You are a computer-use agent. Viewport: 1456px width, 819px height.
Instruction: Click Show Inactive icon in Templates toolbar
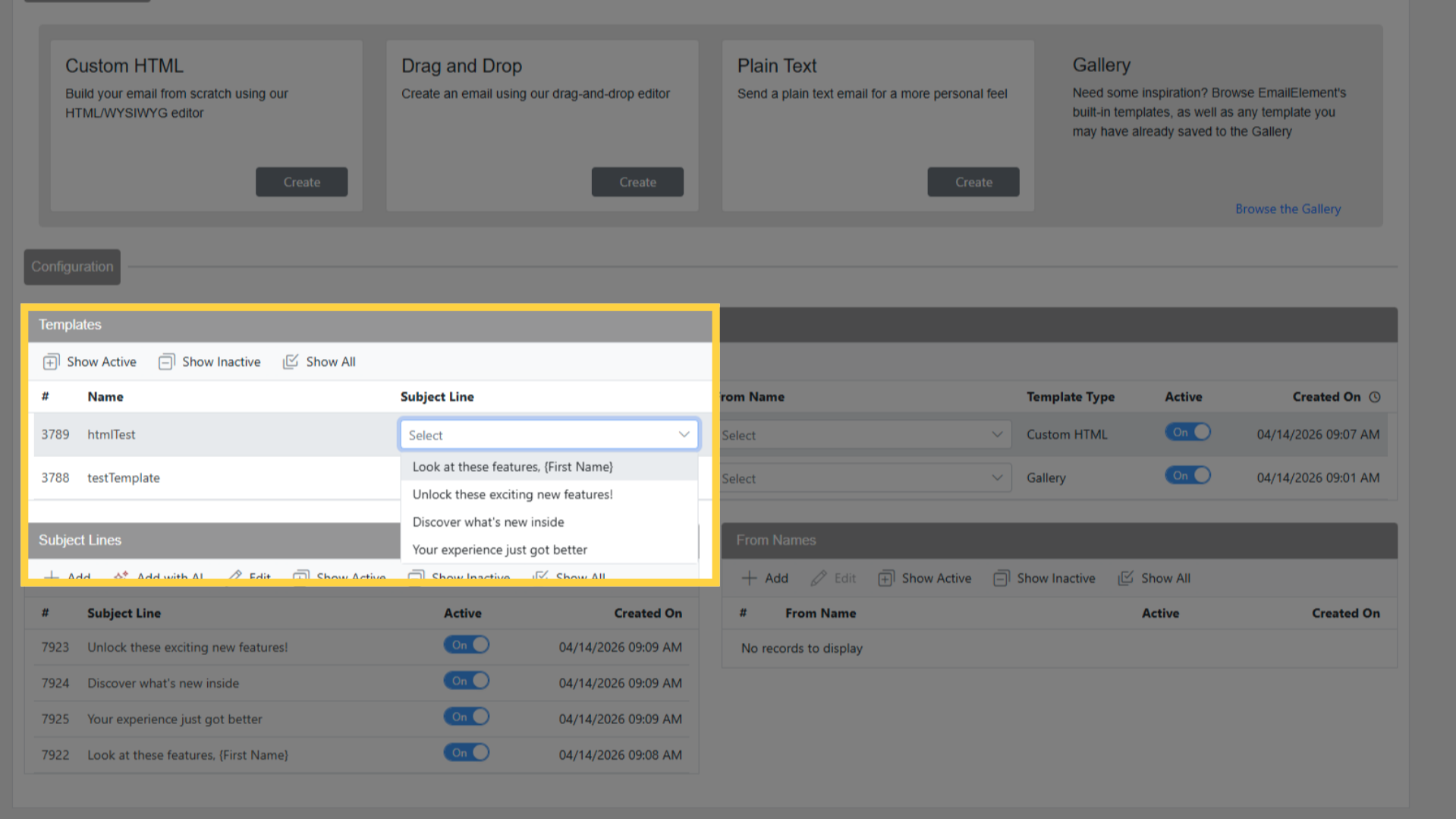click(x=166, y=362)
